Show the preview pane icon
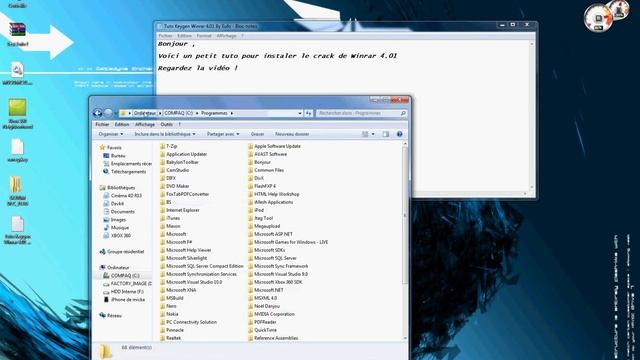The height and width of the screenshot is (360, 640). click(x=386, y=134)
